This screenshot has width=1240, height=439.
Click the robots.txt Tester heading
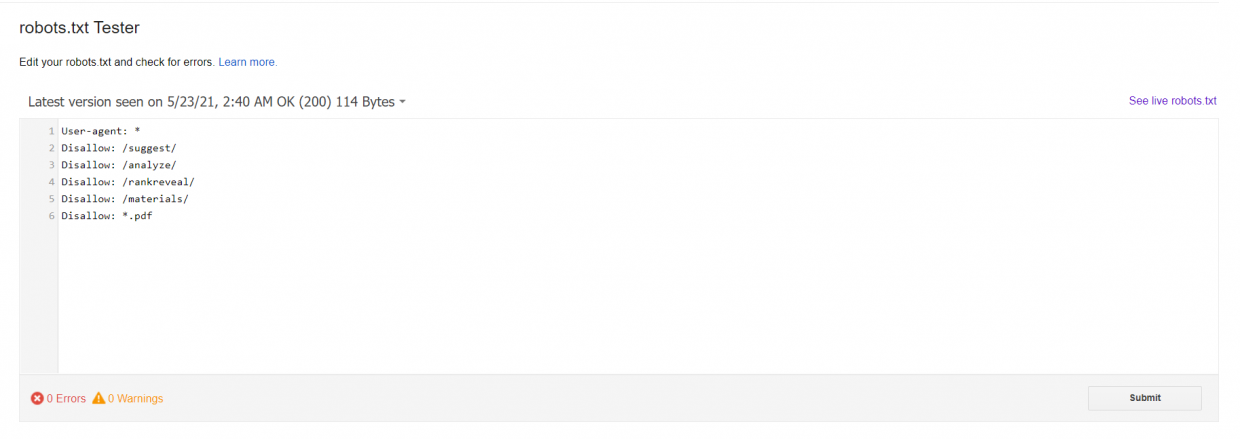[79, 28]
